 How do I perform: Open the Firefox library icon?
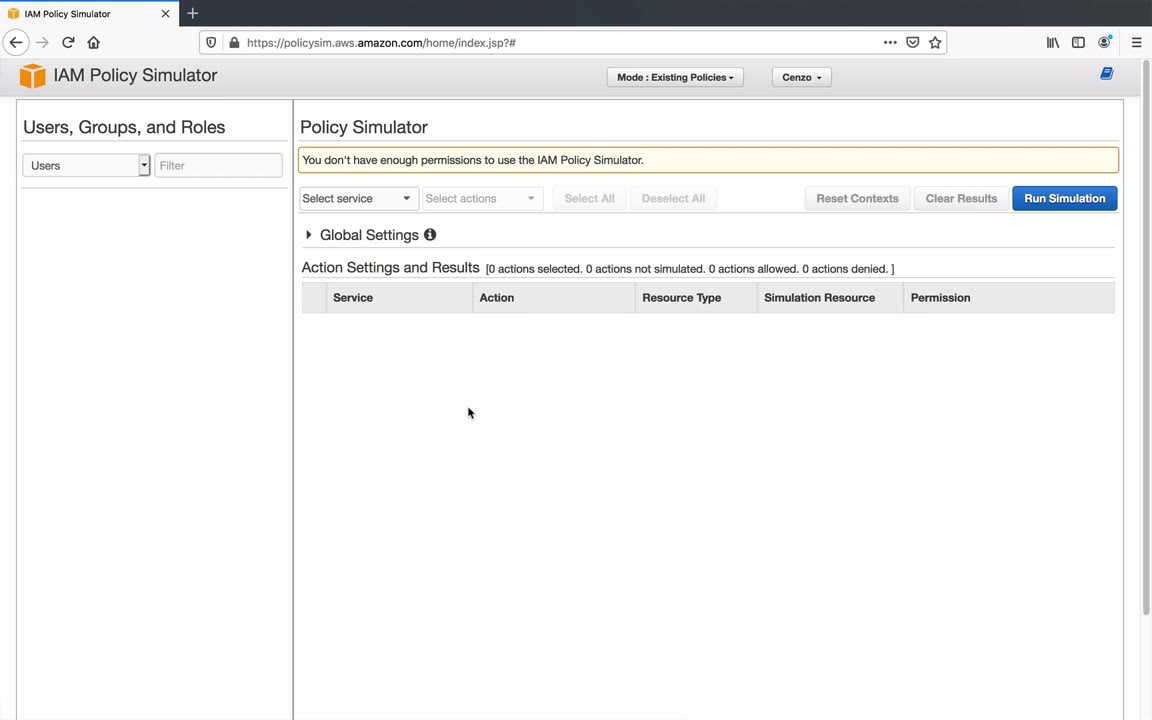[x=1053, y=43]
